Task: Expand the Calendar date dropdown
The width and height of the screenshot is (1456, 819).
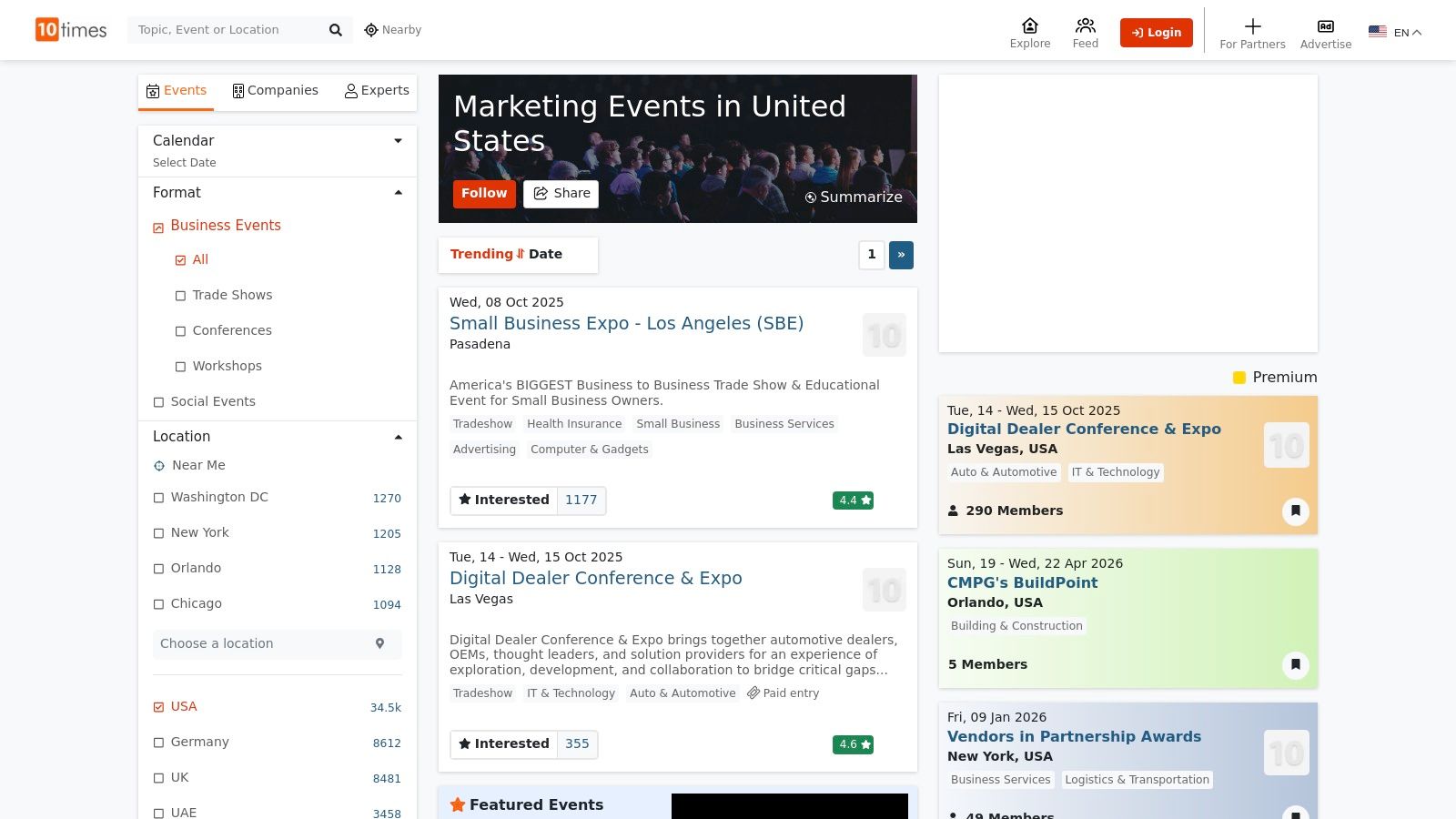Action: click(398, 141)
